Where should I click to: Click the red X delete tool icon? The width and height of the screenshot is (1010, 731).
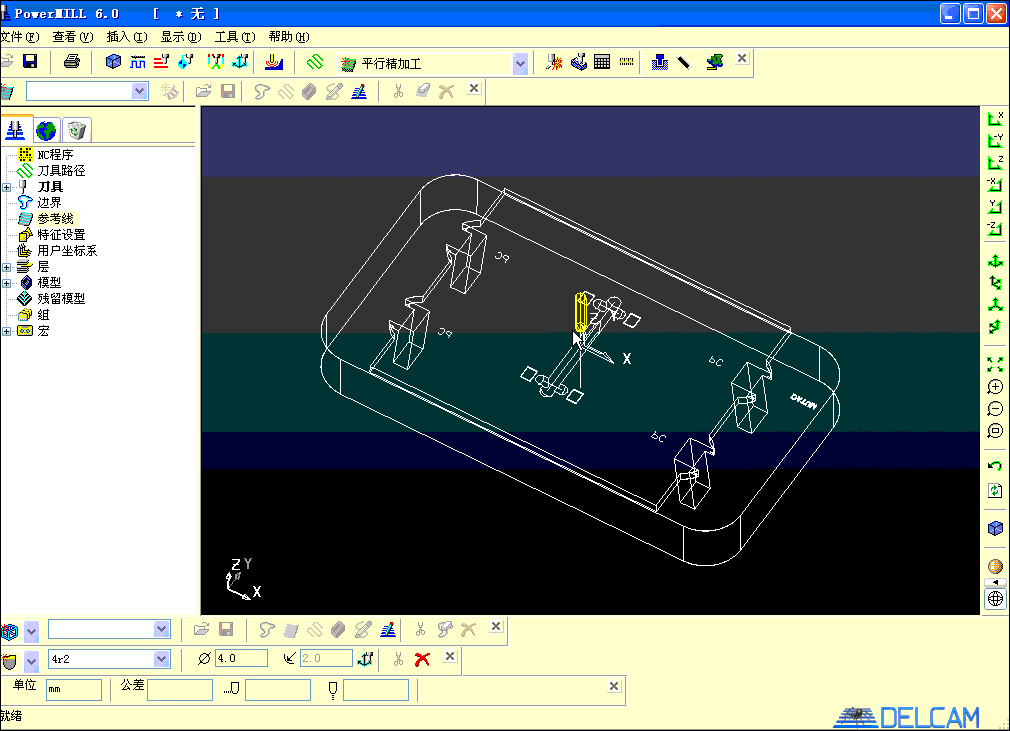(423, 660)
